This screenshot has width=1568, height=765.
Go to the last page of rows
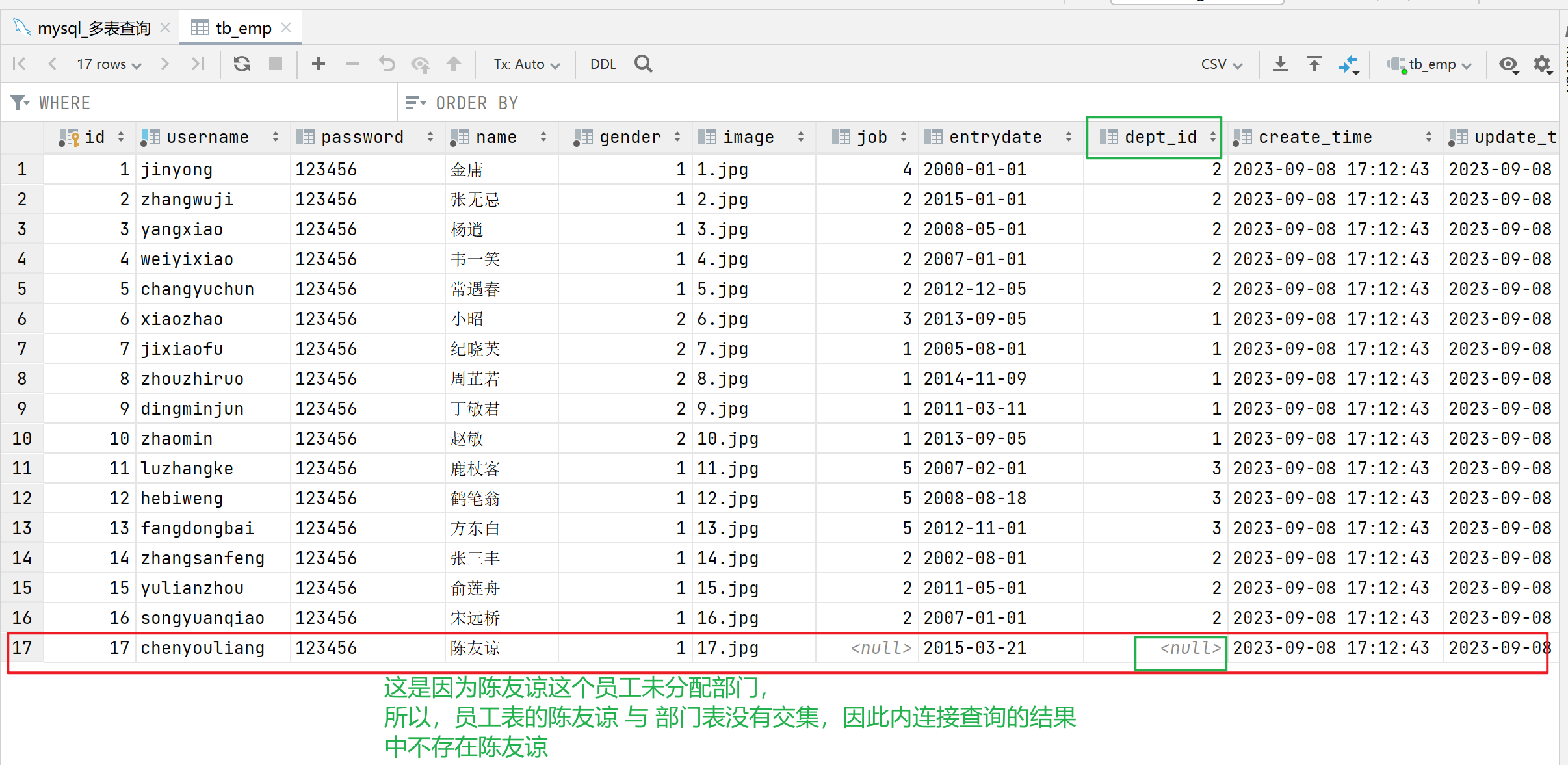[x=198, y=64]
